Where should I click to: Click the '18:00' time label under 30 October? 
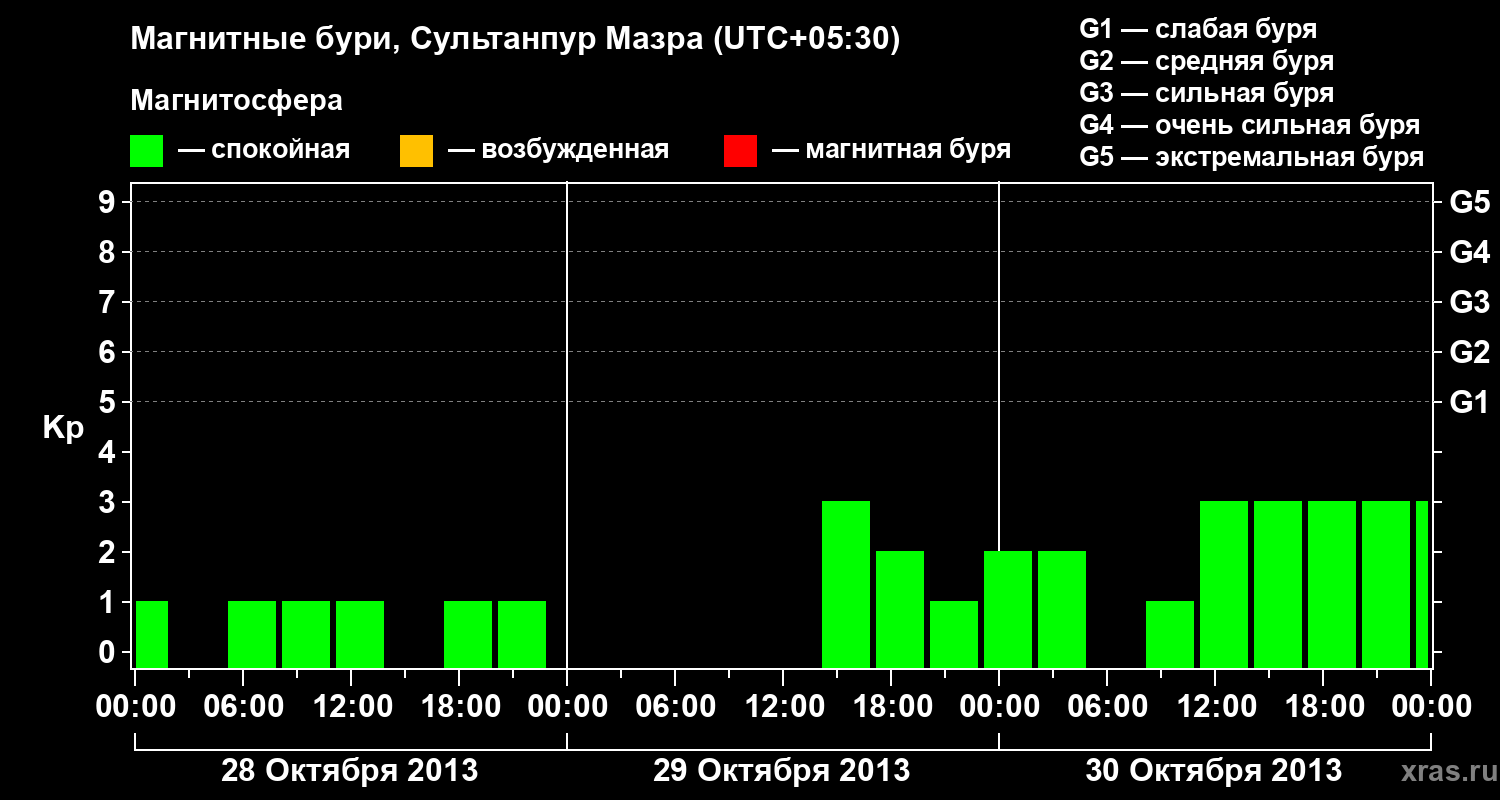(x=1323, y=707)
